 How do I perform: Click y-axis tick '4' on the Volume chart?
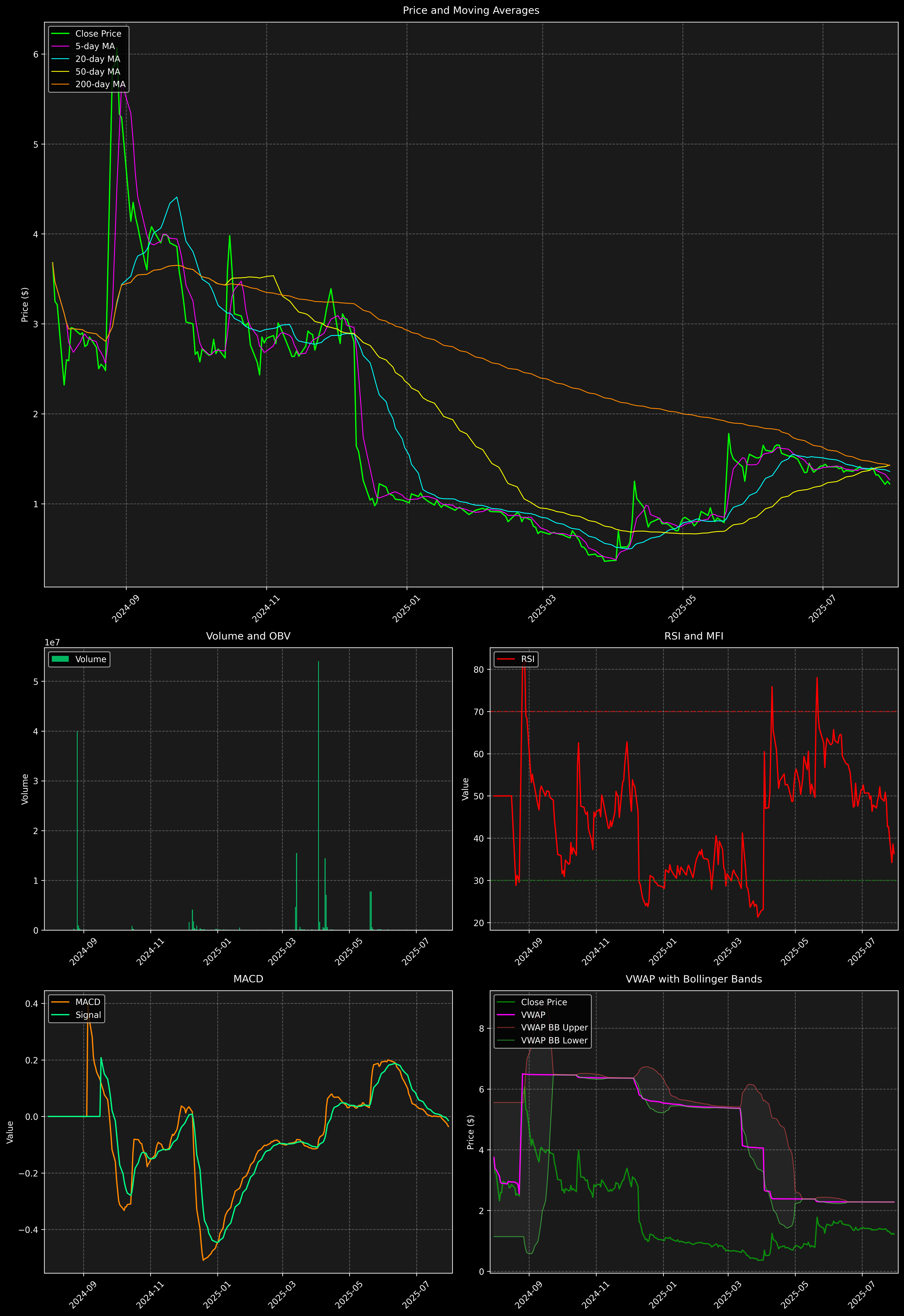(36, 732)
